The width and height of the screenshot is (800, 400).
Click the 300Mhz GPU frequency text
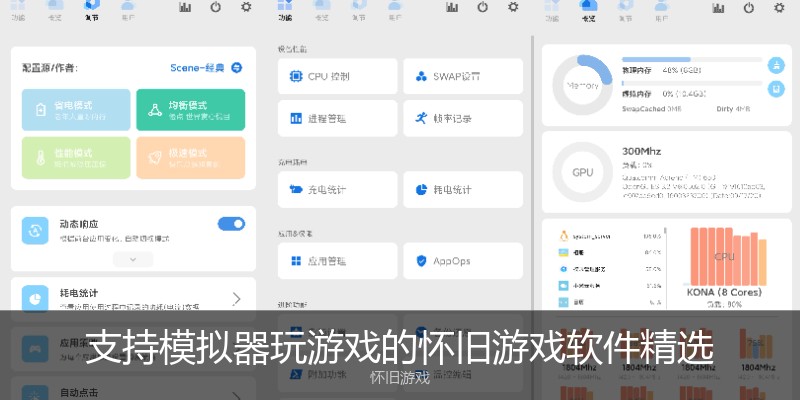(x=641, y=152)
